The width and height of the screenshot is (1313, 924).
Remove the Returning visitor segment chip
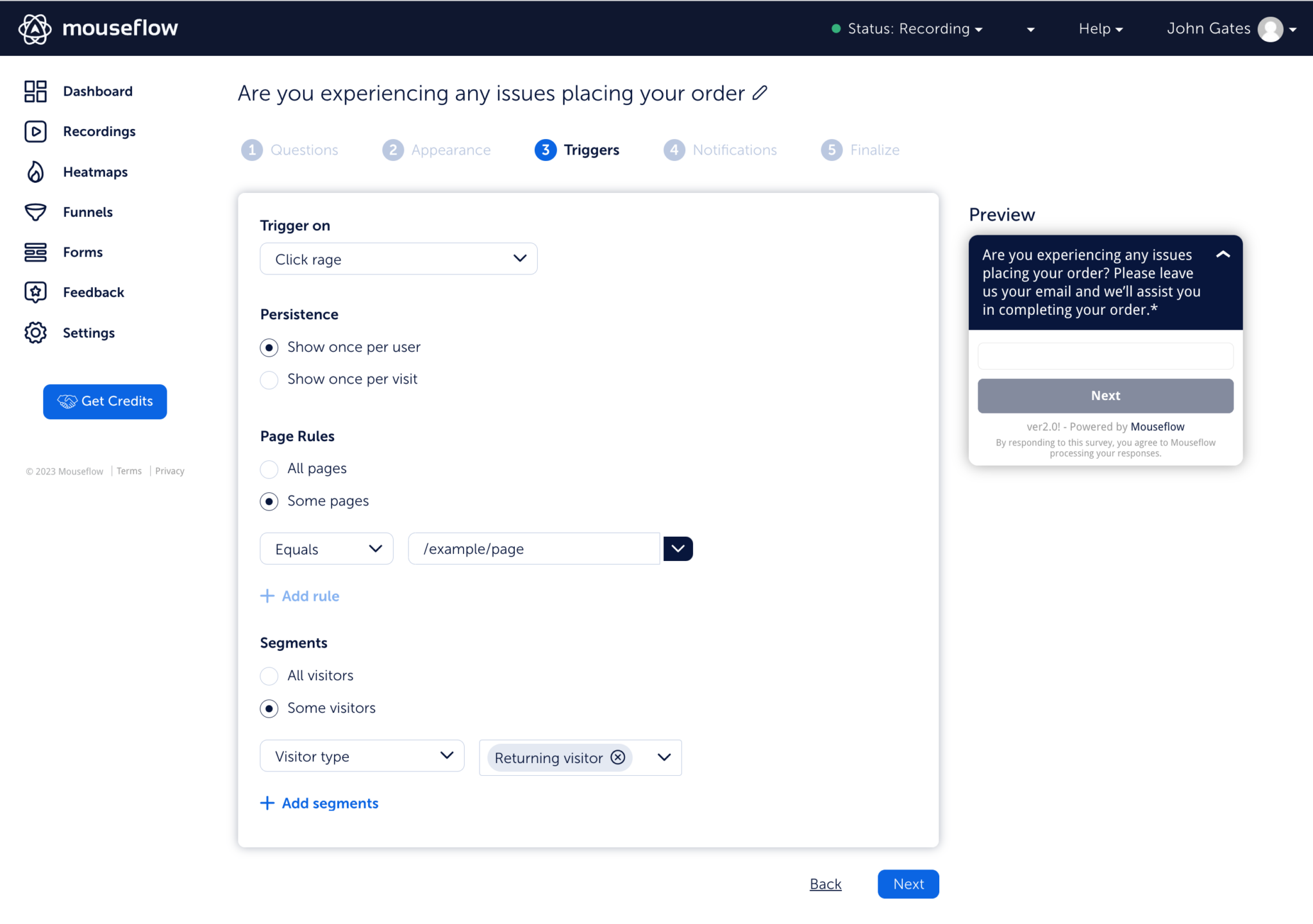[x=617, y=757]
